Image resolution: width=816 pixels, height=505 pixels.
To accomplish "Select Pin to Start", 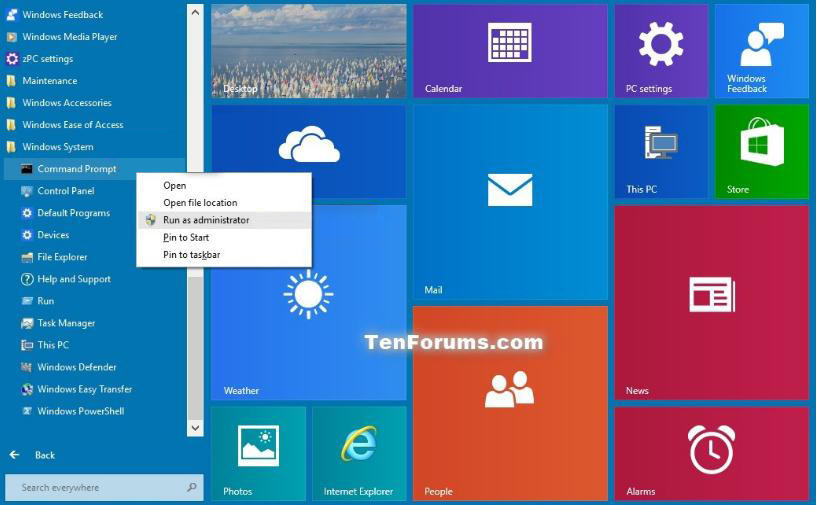I will click(x=224, y=237).
